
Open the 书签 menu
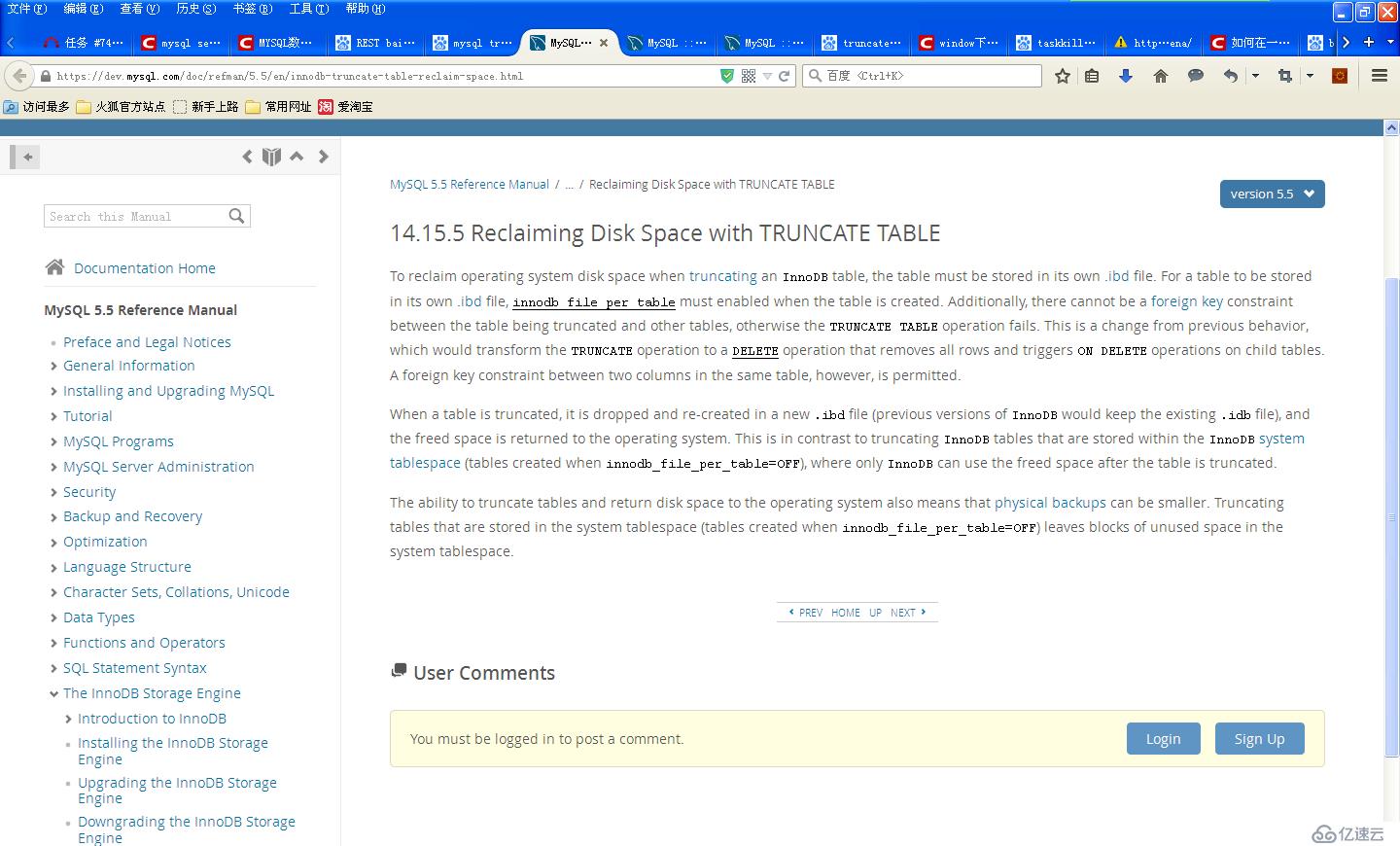tap(252, 9)
